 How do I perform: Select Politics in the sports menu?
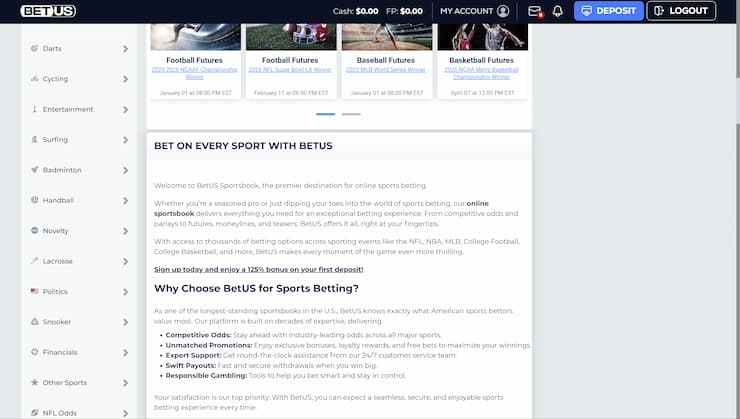[55, 292]
